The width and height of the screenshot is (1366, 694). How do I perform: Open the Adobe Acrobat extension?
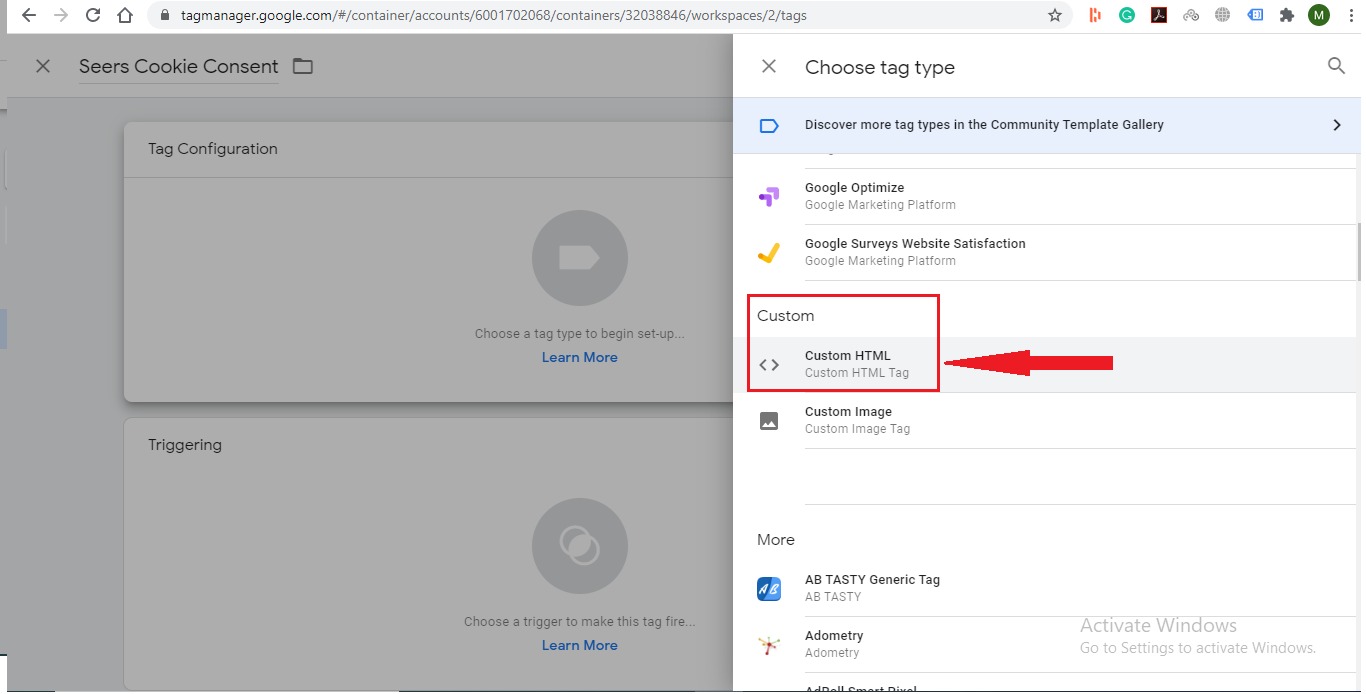[1159, 15]
